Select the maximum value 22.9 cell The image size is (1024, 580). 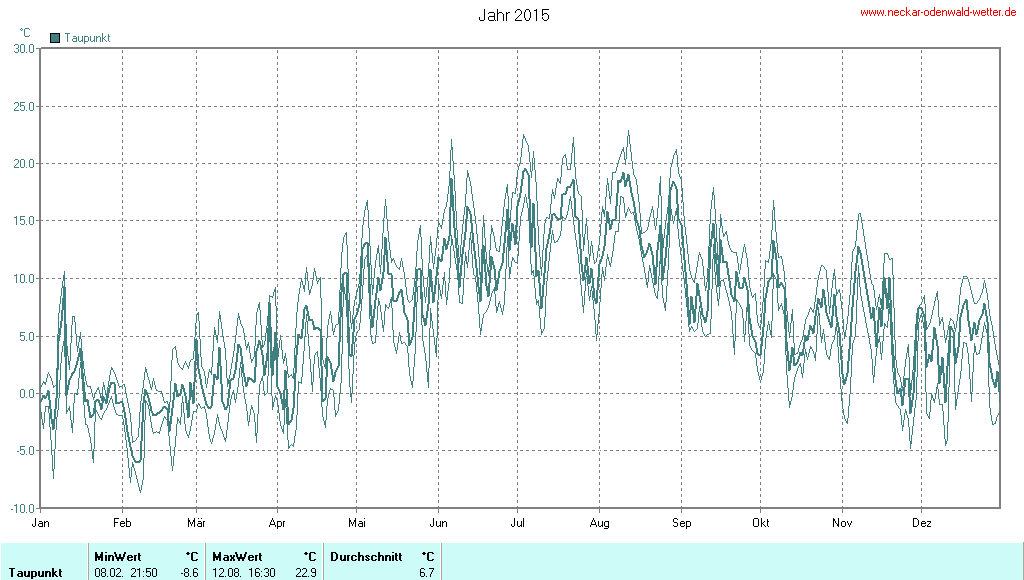[x=306, y=573]
